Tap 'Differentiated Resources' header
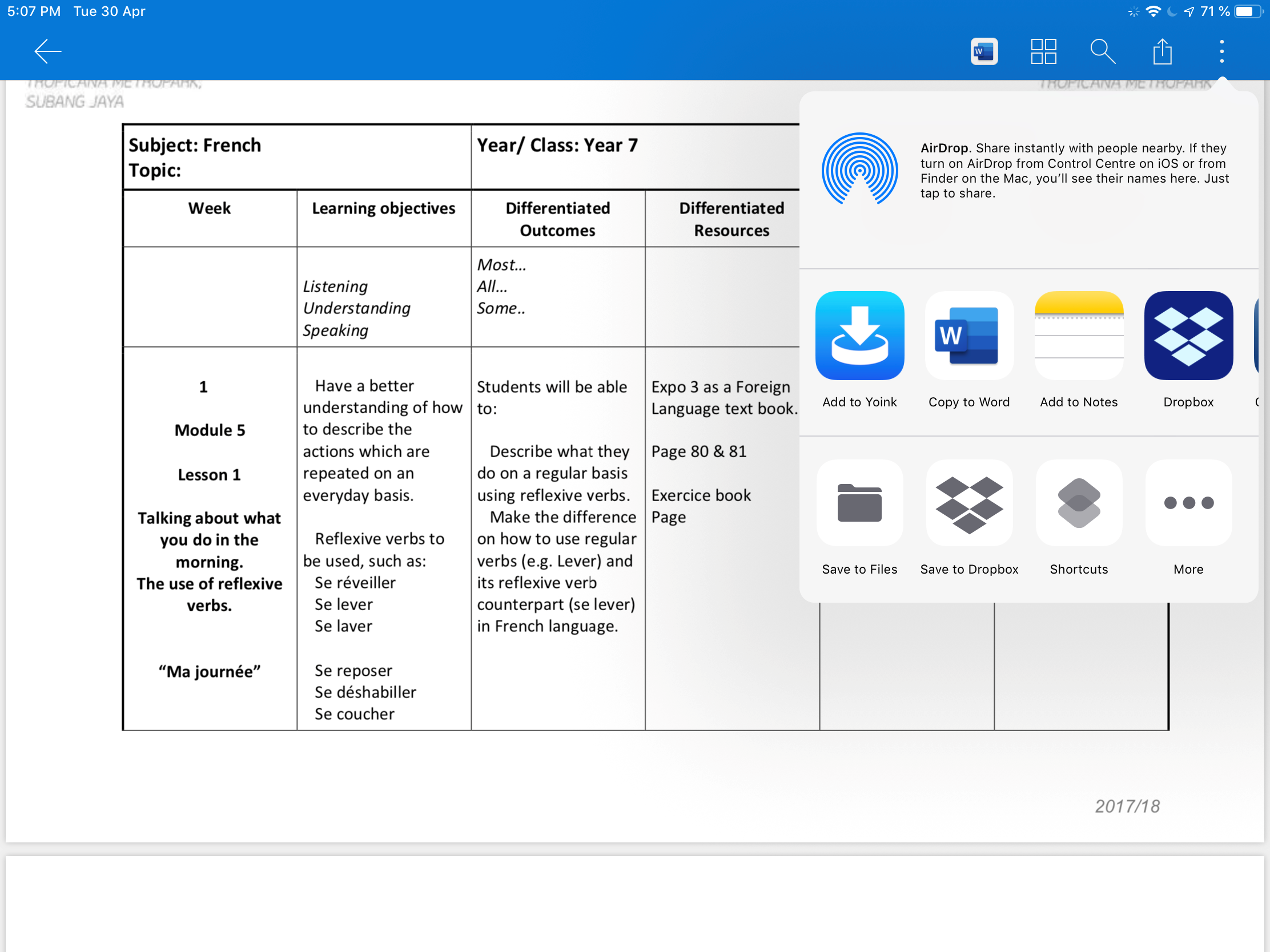1270x952 pixels. (732, 219)
